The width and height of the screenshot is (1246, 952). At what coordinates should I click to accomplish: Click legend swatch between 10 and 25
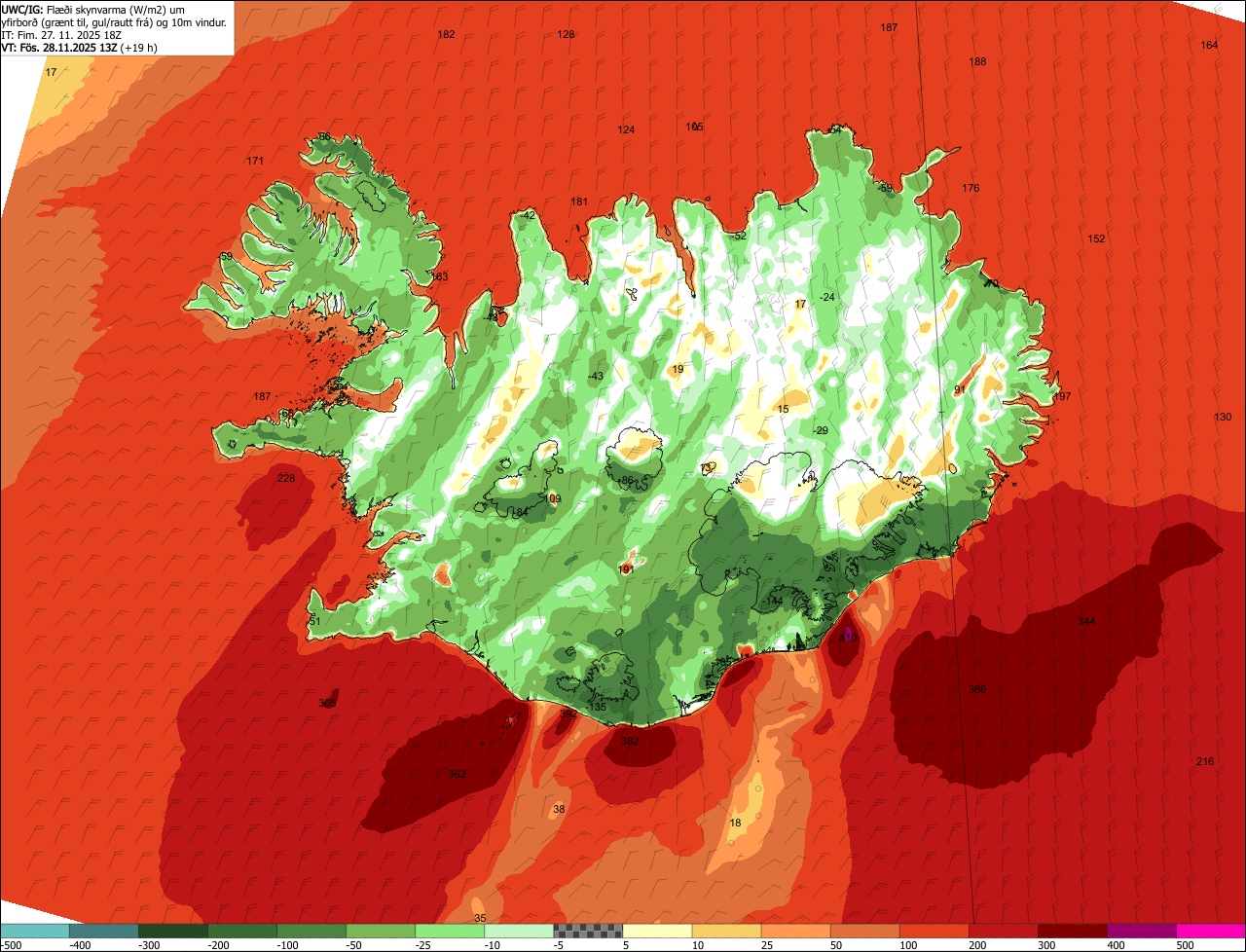(726, 931)
